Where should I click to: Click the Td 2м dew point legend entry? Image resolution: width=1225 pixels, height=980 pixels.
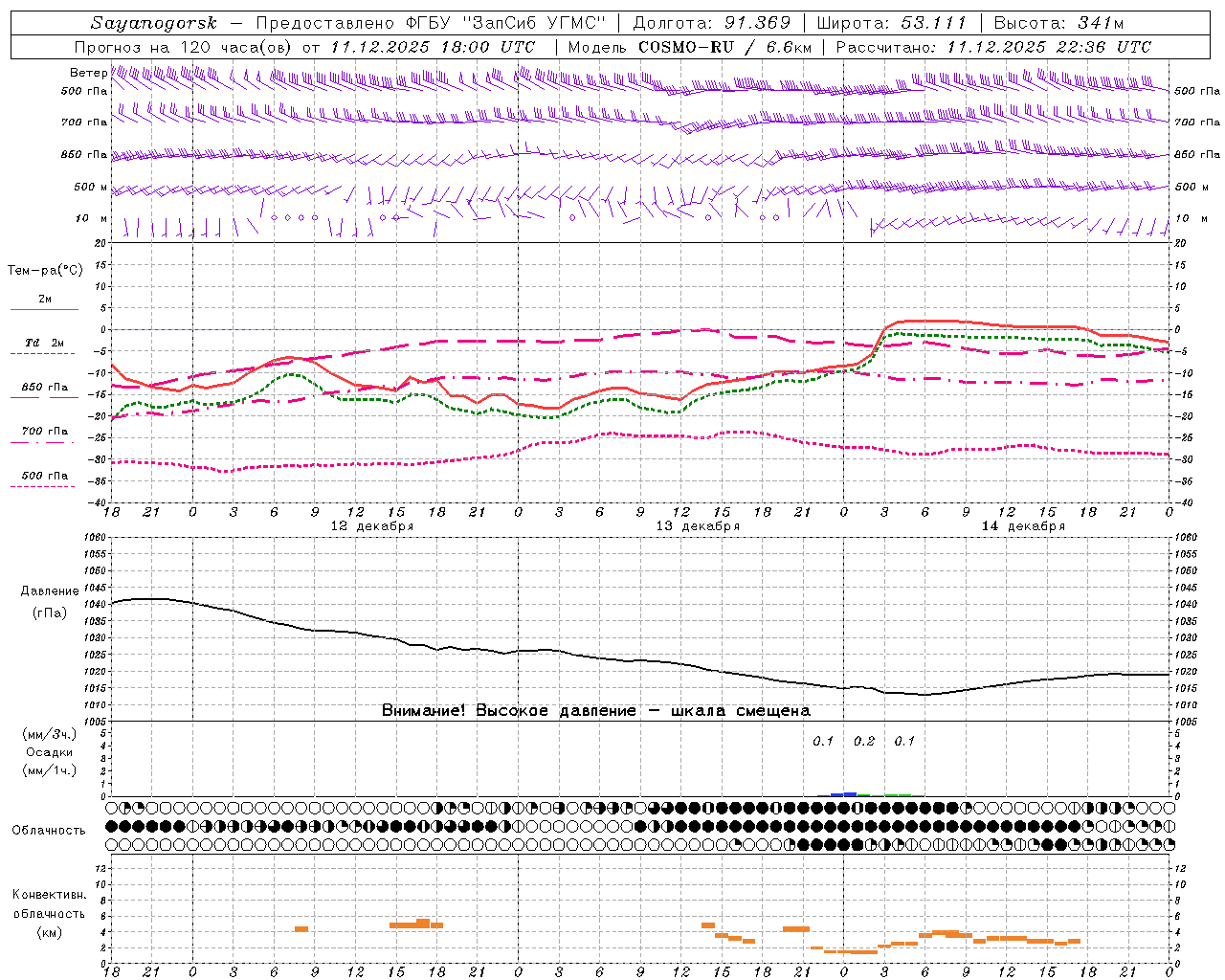[44, 343]
